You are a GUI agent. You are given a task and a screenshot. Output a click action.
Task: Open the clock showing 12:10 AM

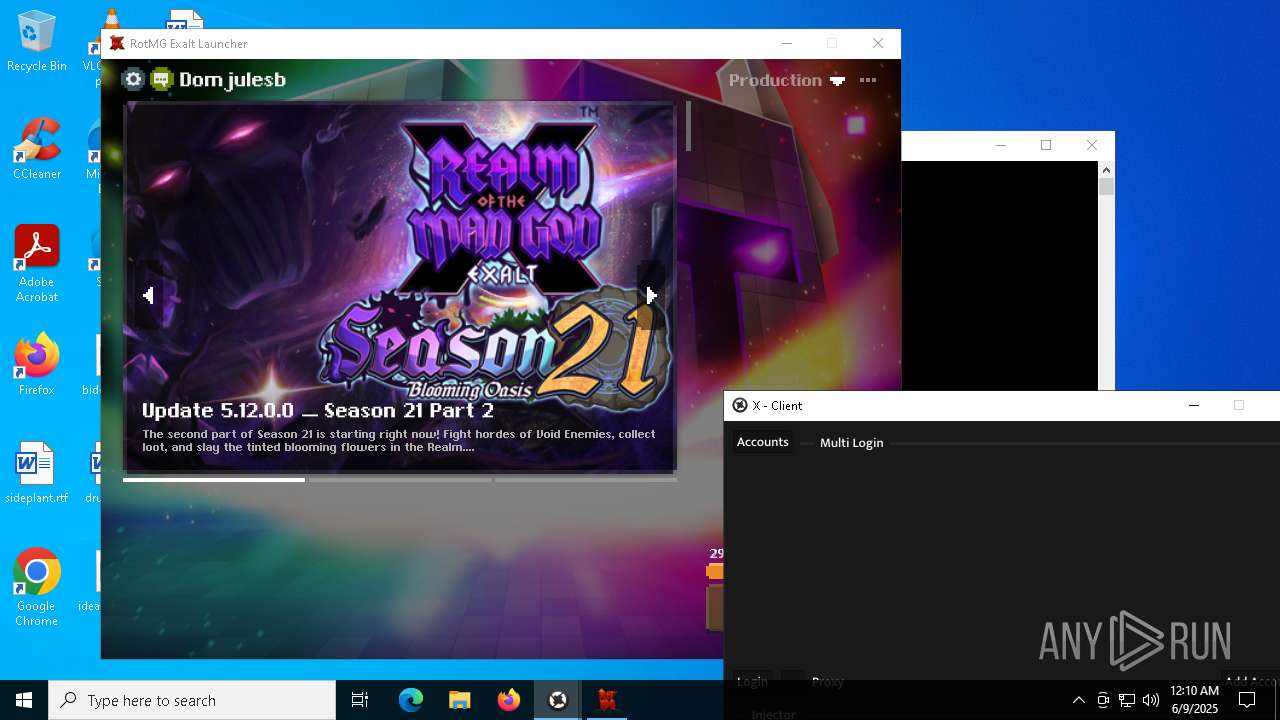click(x=1194, y=700)
